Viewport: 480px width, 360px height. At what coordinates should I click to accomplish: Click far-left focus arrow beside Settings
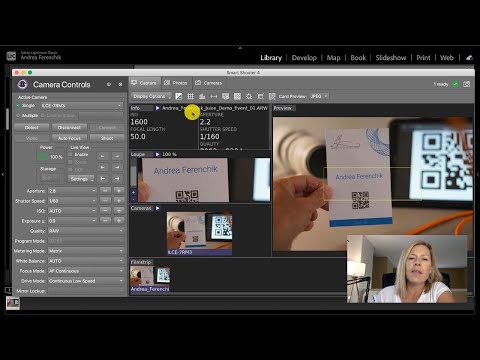pyautogui.click(x=103, y=179)
